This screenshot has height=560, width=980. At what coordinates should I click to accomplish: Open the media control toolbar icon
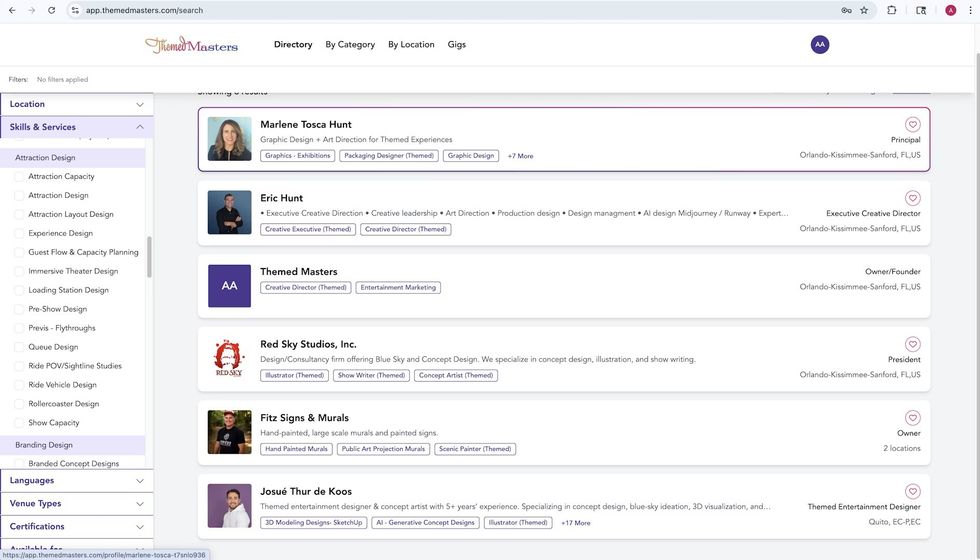coord(921,11)
